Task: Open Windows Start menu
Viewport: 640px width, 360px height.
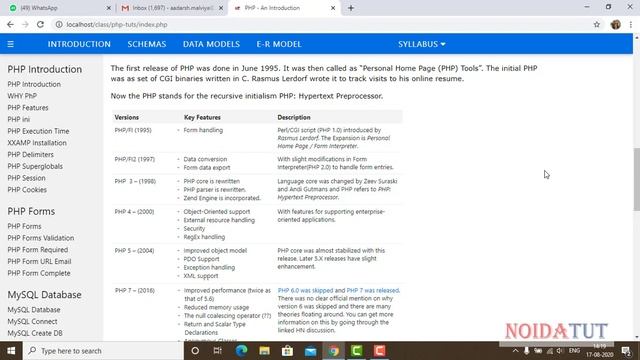Action: [11, 351]
